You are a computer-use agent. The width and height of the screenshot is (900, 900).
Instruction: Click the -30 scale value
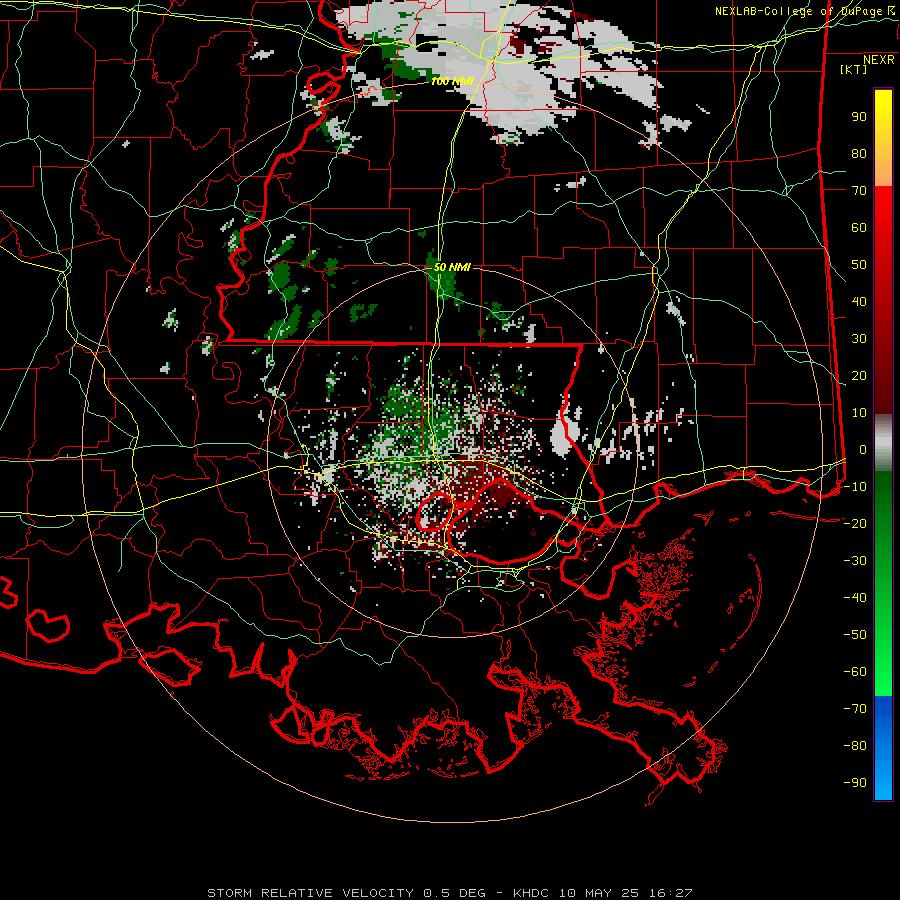pos(855,561)
